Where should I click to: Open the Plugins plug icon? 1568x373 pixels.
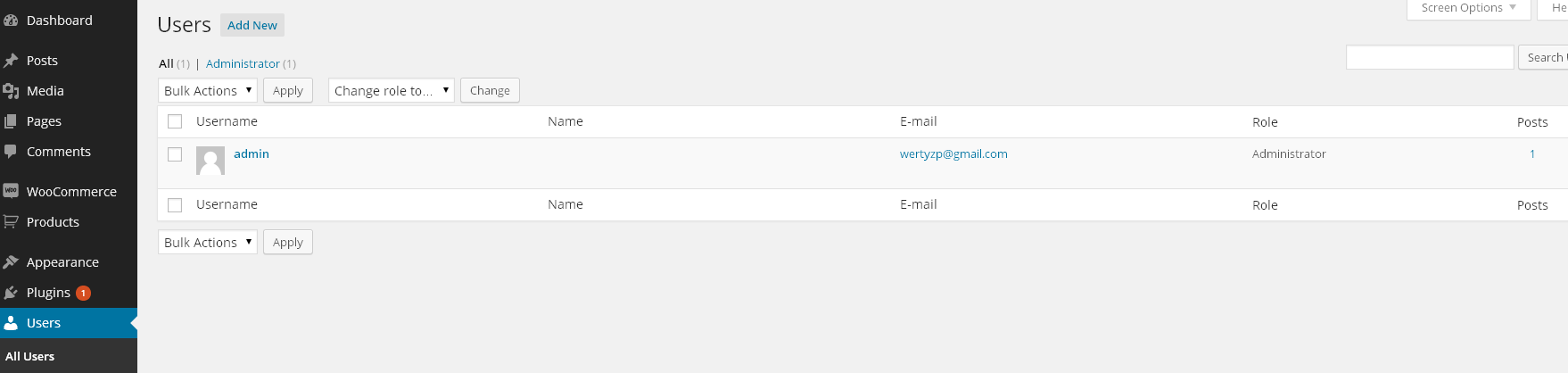click(11, 293)
